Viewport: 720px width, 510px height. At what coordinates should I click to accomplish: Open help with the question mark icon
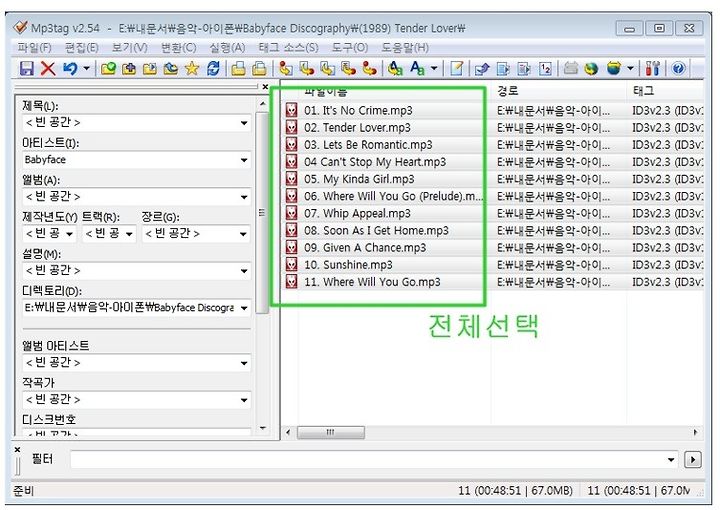(x=678, y=69)
